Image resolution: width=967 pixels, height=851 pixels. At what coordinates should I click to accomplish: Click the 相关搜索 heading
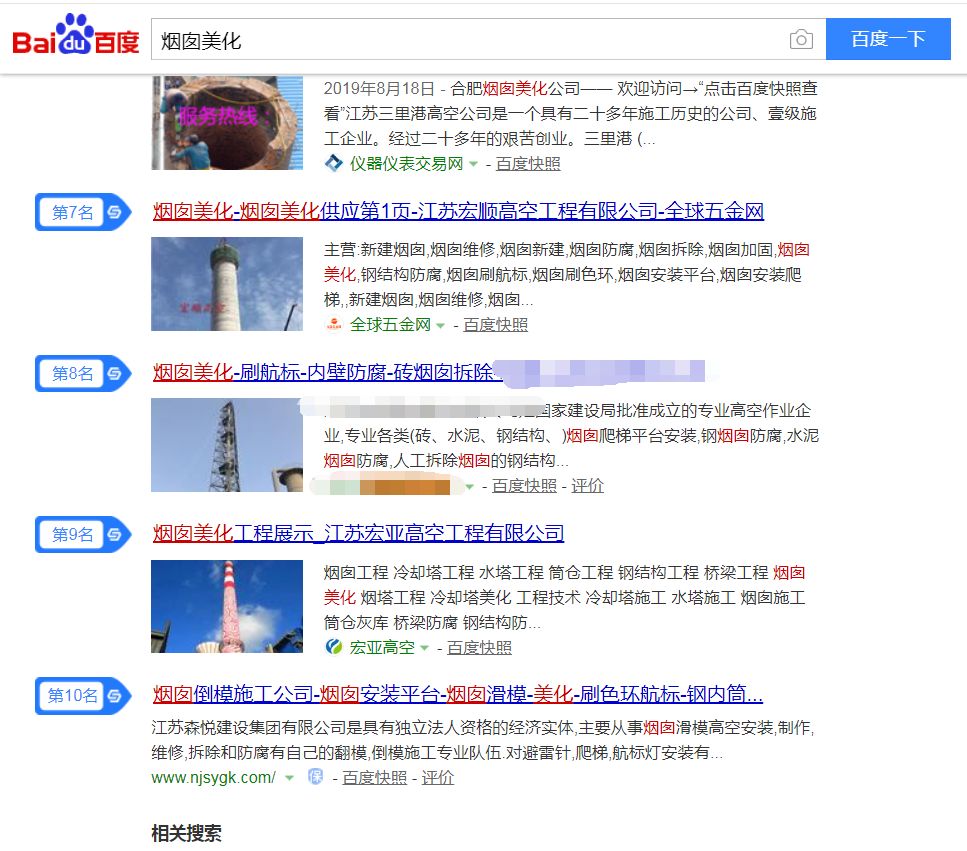tap(186, 833)
